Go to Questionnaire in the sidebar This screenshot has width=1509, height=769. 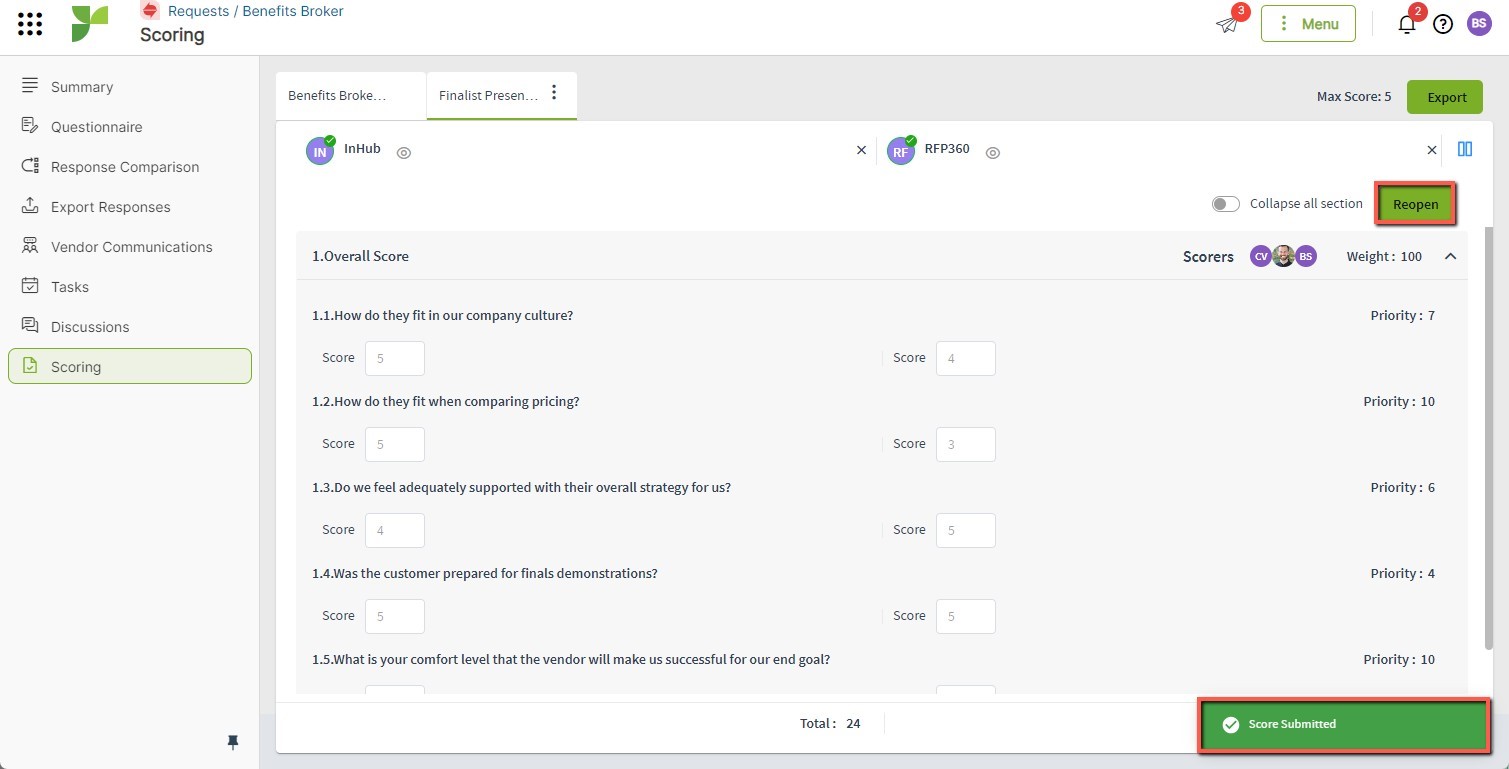[130, 127]
